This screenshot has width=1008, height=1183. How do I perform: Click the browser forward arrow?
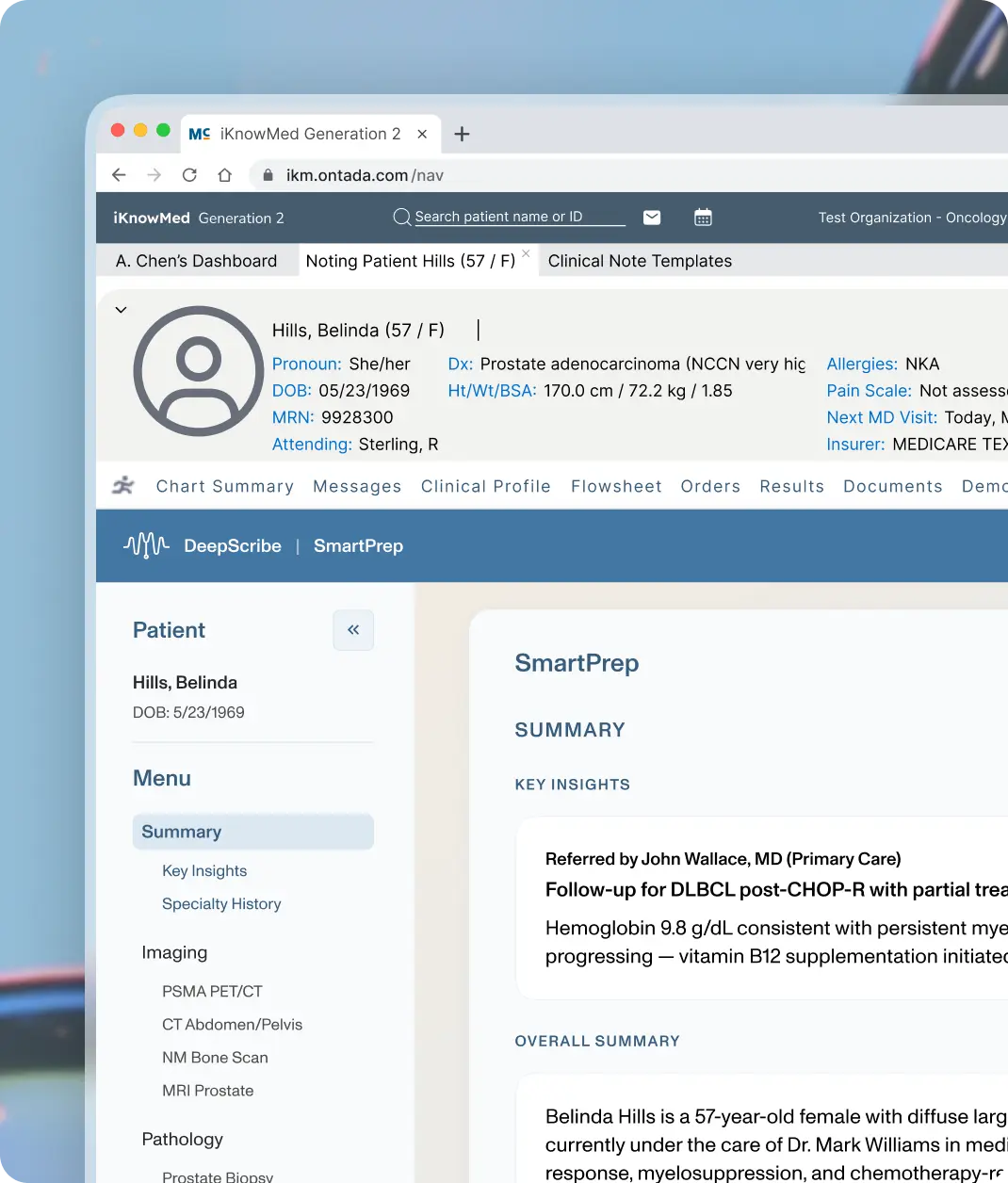pos(154,175)
